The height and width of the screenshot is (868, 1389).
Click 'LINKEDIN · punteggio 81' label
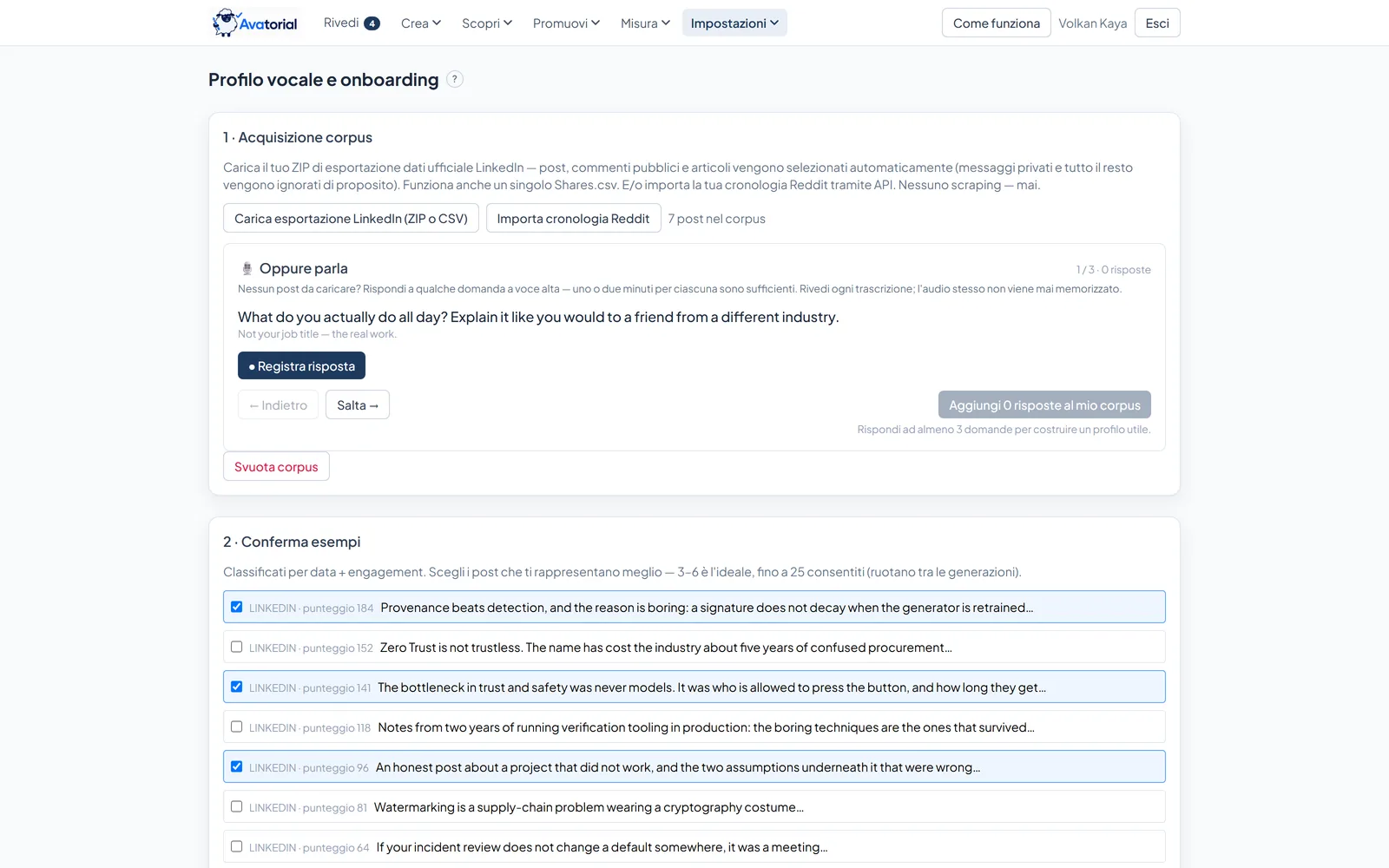point(308,808)
